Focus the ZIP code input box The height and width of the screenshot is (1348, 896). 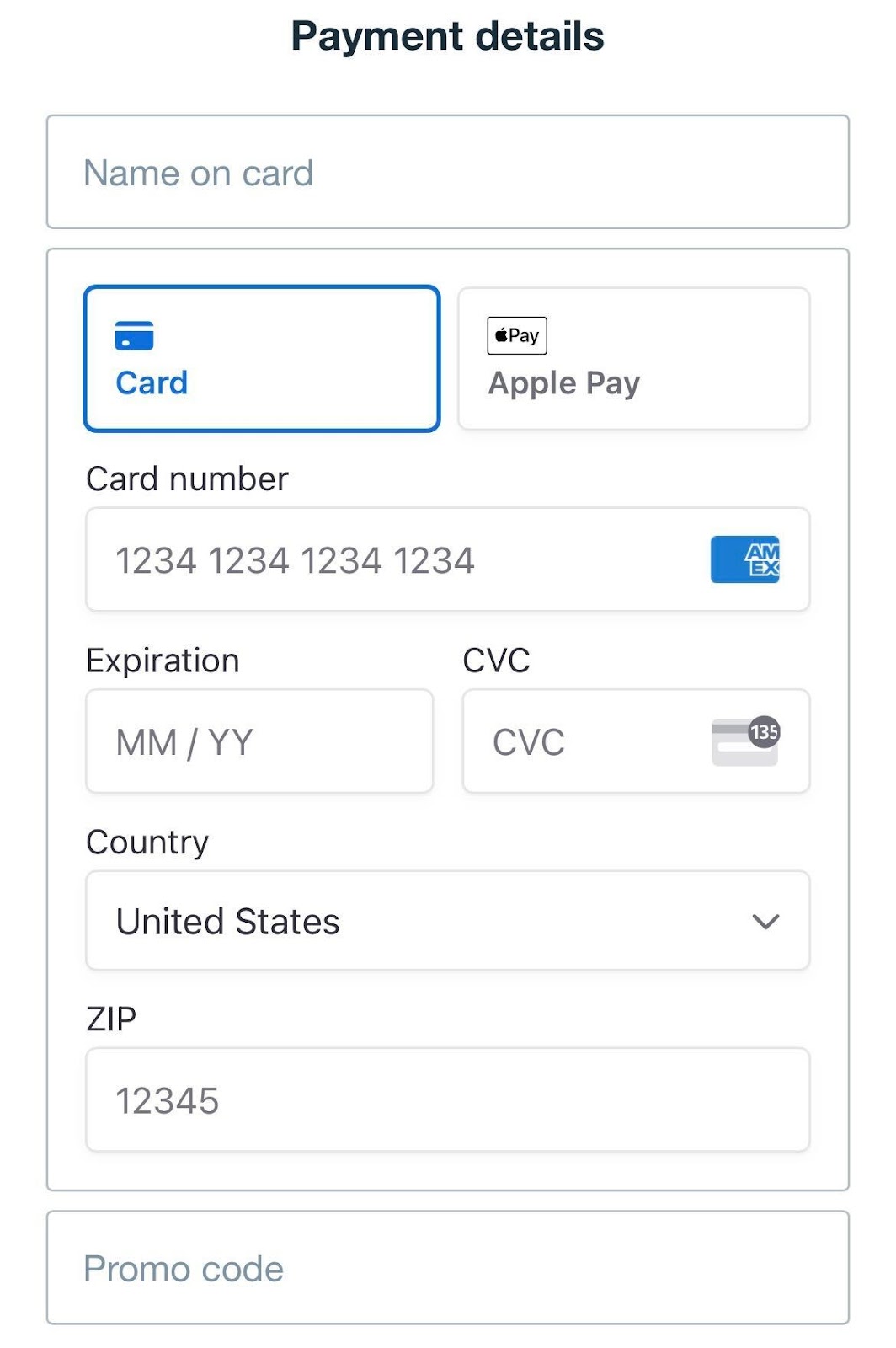(x=447, y=1100)
